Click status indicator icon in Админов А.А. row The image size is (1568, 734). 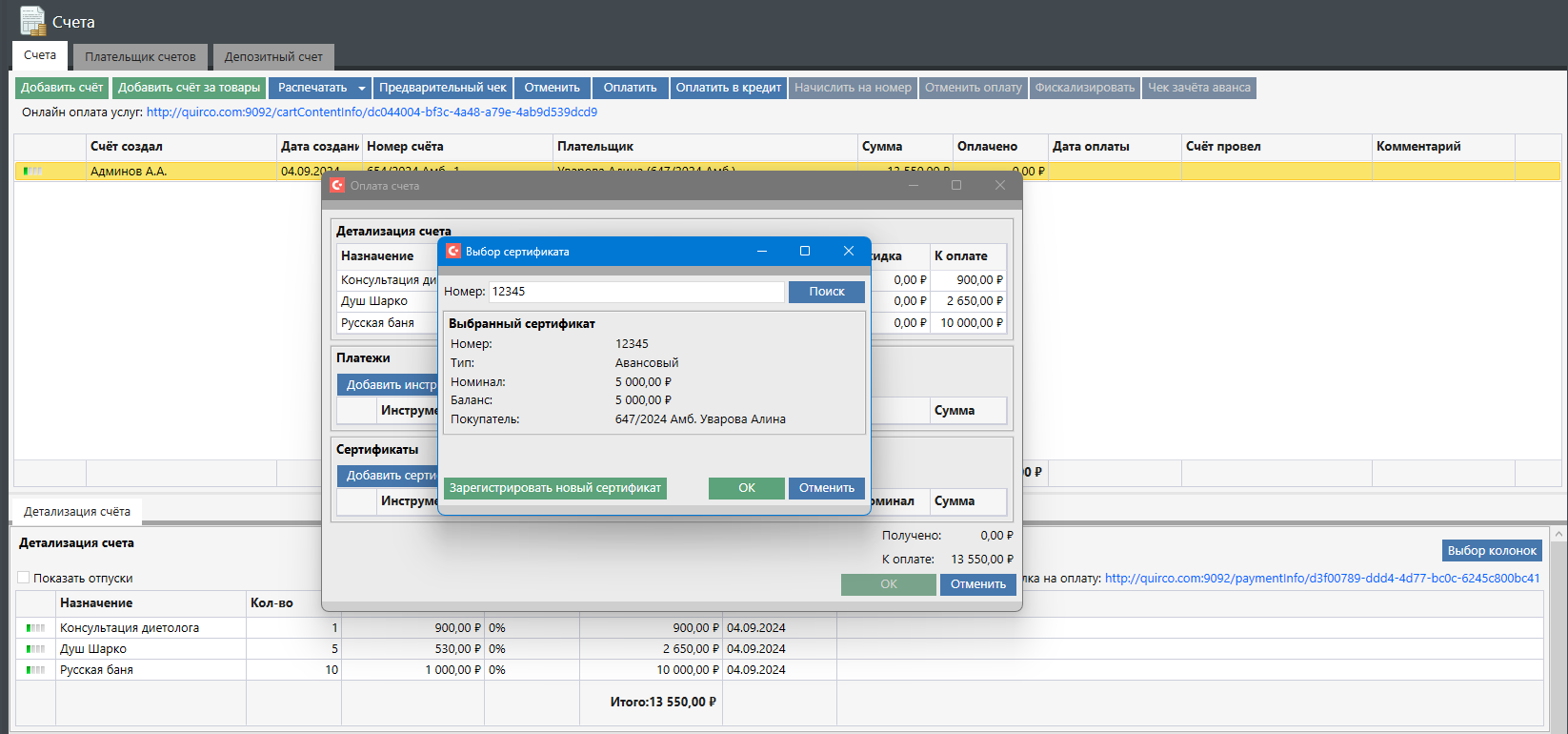click(x=32, y=172)
